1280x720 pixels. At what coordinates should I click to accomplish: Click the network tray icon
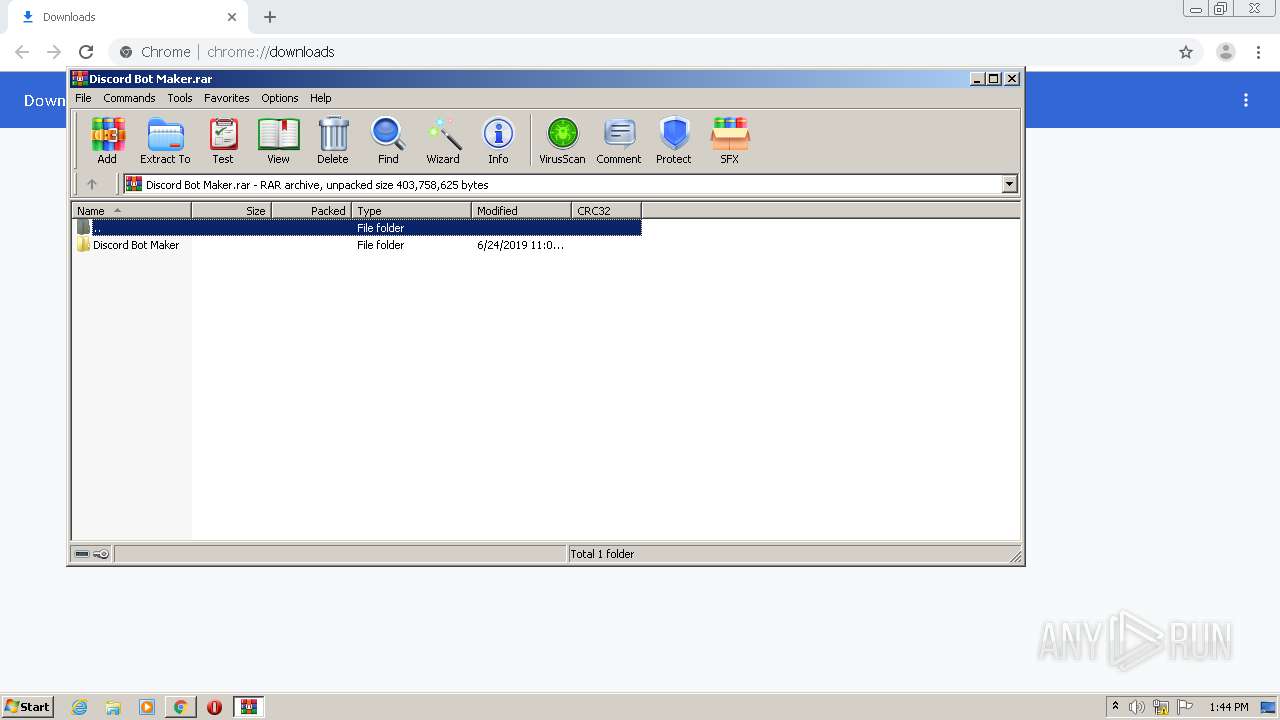pos(1161,707)
